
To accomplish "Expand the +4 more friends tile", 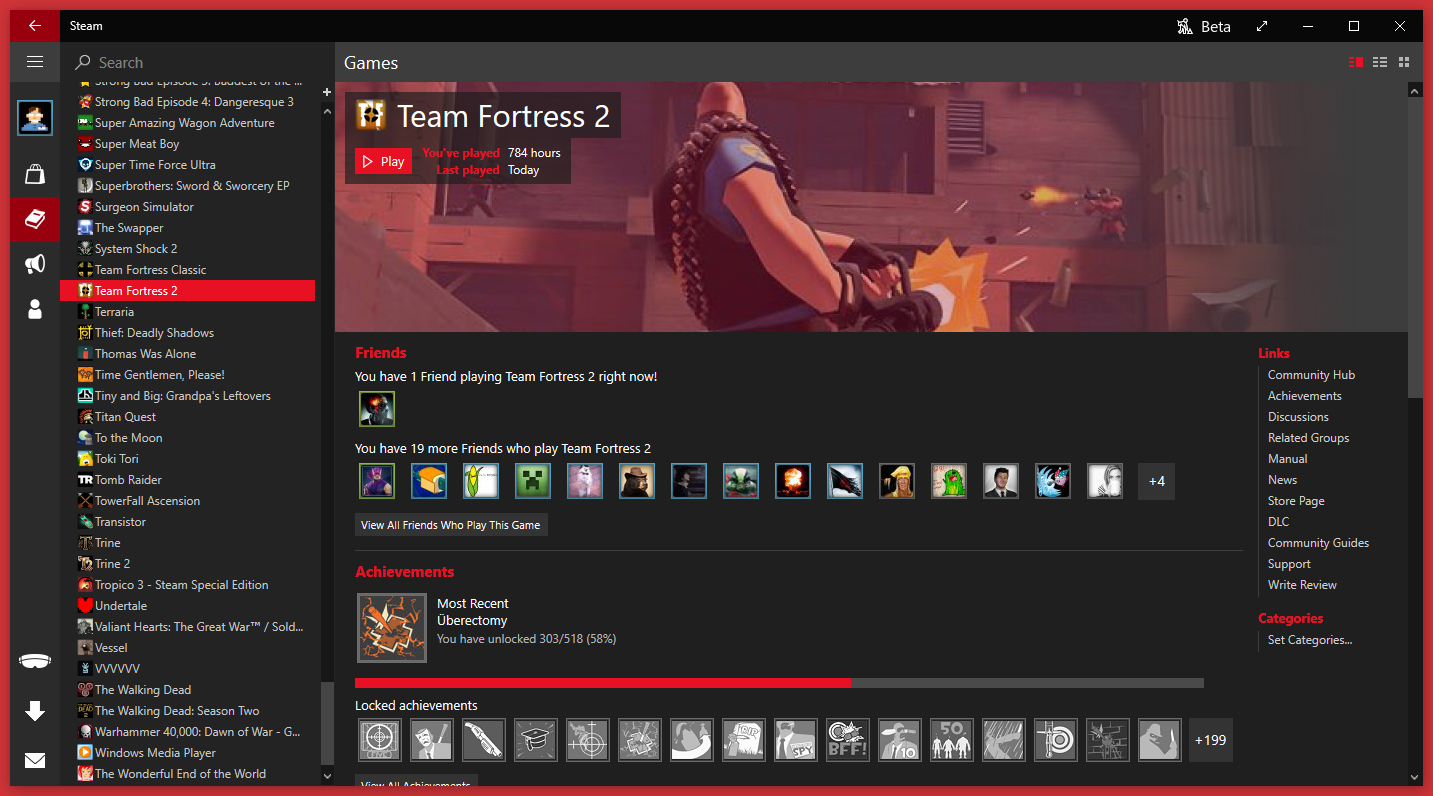I will [x=1156, y=481].
